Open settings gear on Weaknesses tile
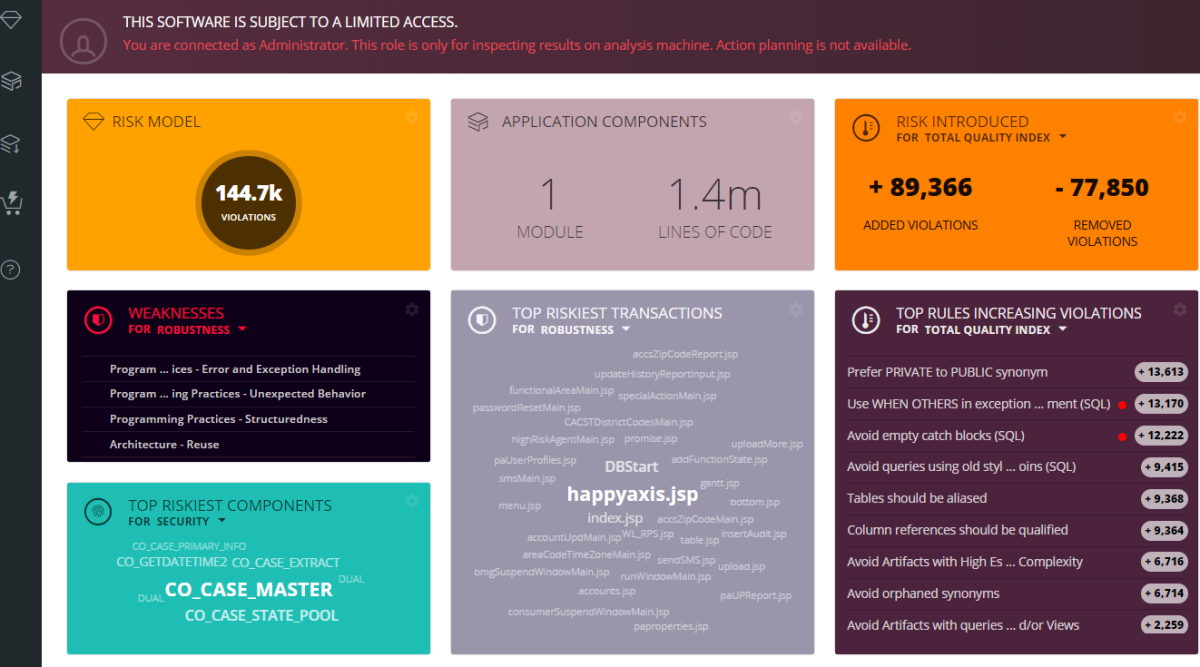This screenshot has width=1200, height=667. (411, 310)
